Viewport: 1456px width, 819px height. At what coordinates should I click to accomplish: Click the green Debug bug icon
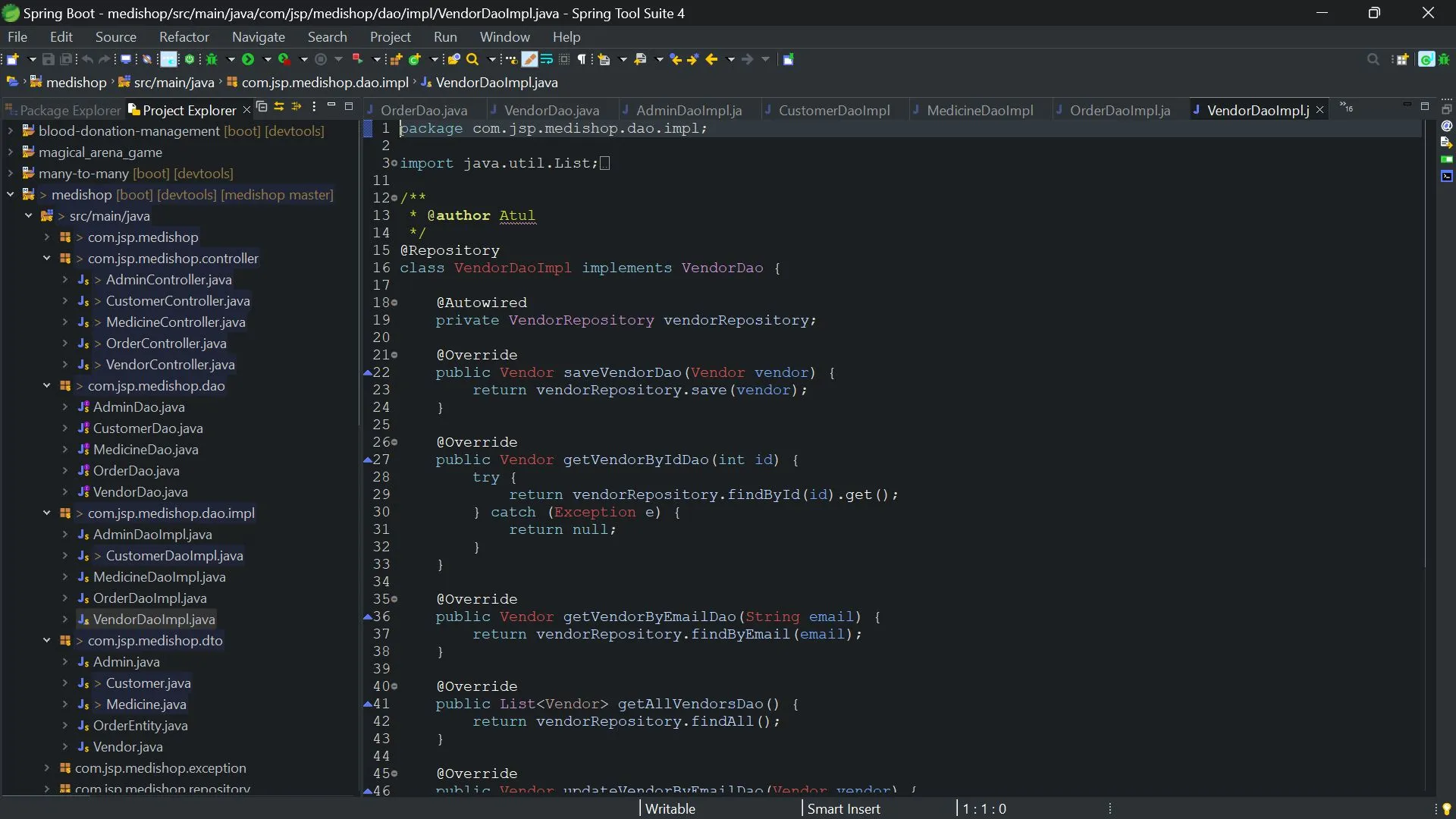pyautogui.click(x=212, y=59)
